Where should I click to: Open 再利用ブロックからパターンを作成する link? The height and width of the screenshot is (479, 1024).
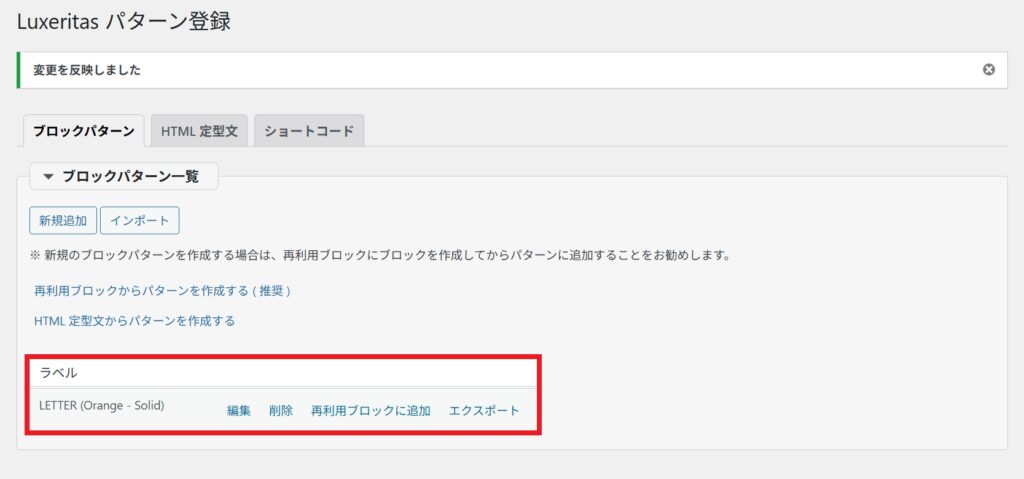tap(162, 291)
